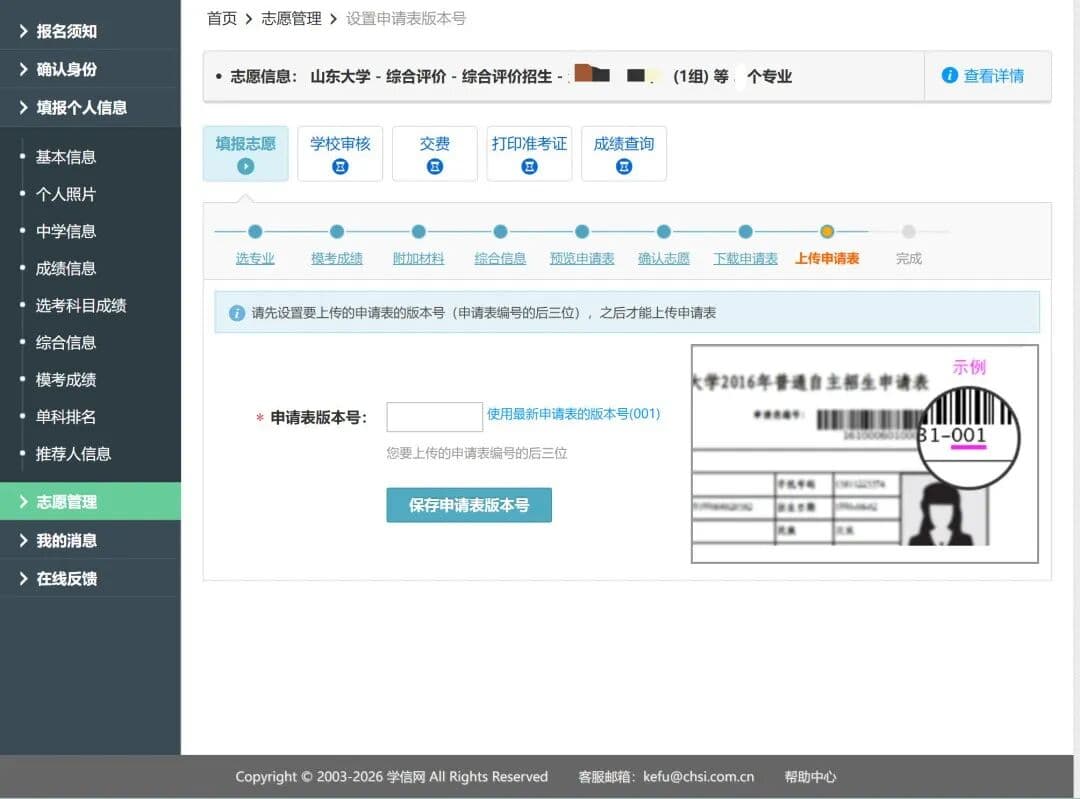Image resolution: width=1080 pixels, height=799 pixels.
Task: Expand the 我的消息 sidebar section
Action: click(x=90, y=540)
